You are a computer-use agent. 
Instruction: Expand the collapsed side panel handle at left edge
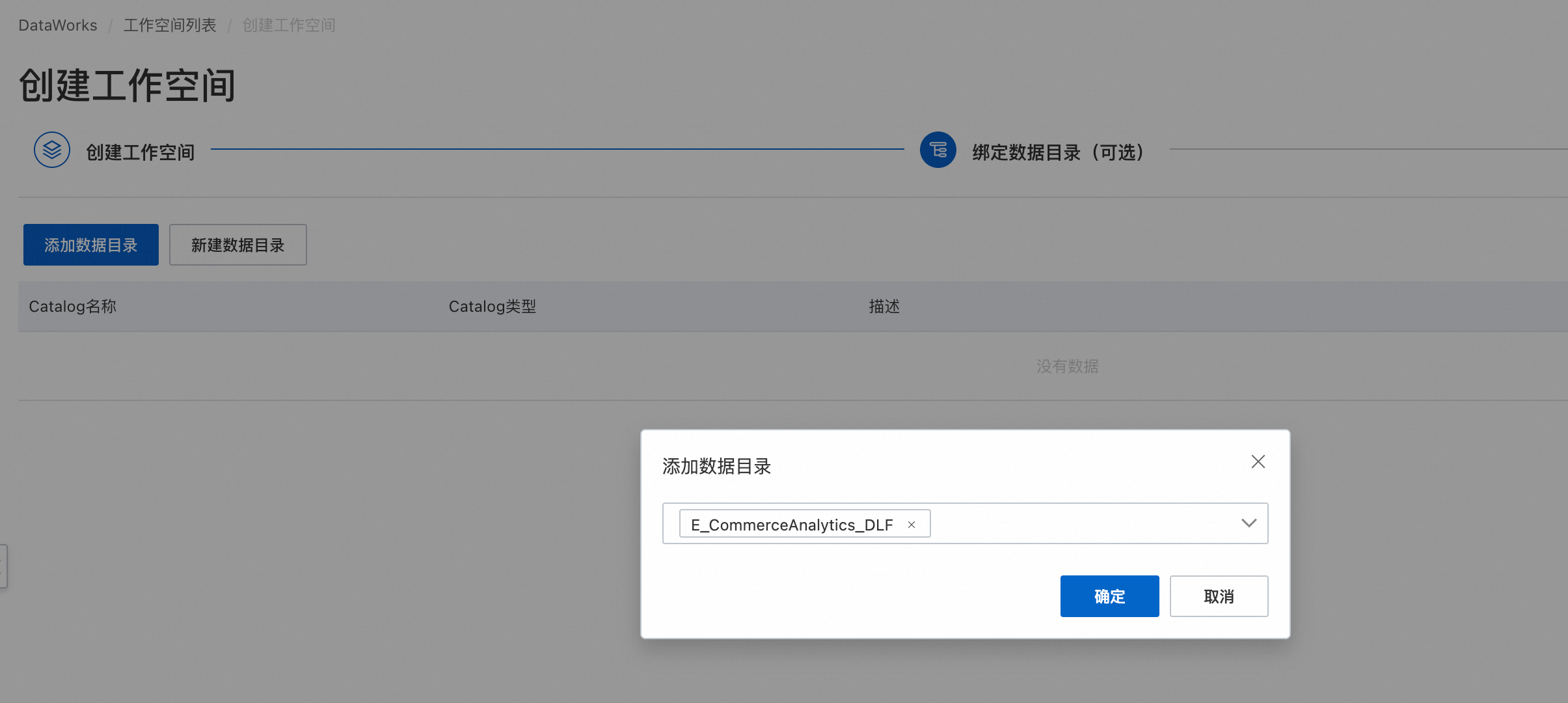click(x=3, y=566)
